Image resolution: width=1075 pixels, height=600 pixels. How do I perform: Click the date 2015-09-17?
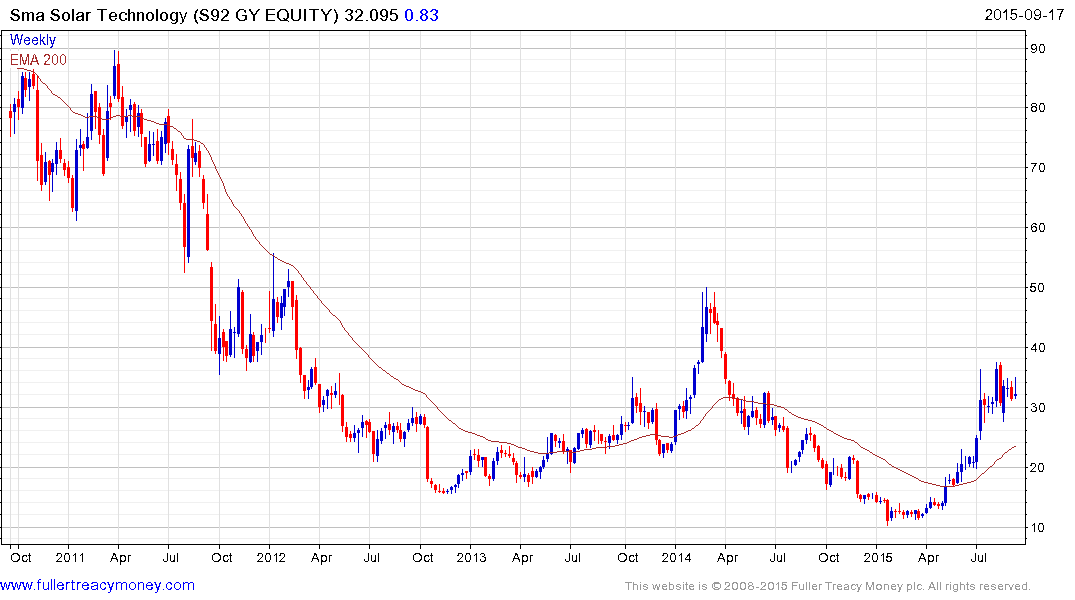click(1024, 15)
